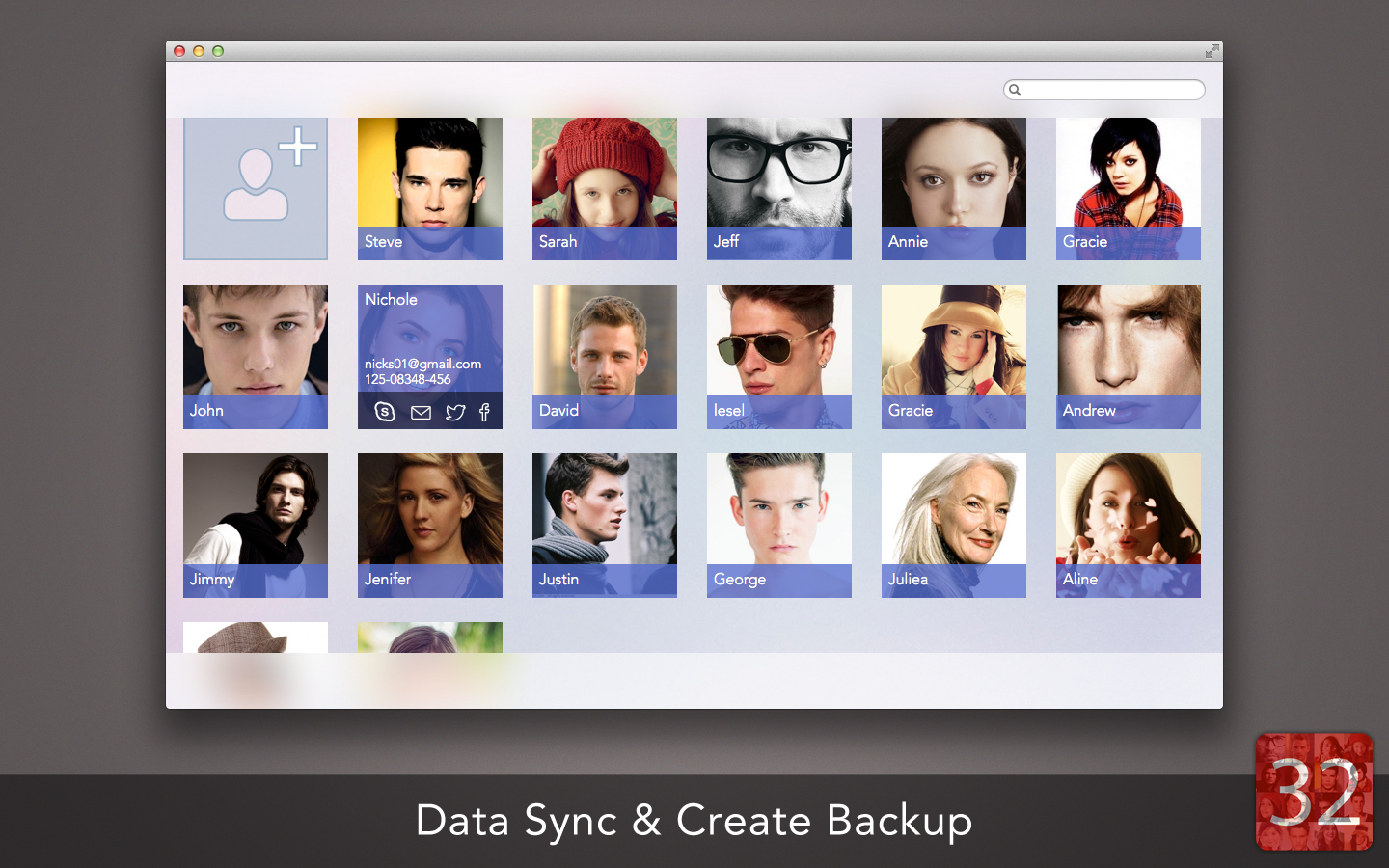Open Annie's contact tile
Viewport: 1389px width, 868px height.
954,189
